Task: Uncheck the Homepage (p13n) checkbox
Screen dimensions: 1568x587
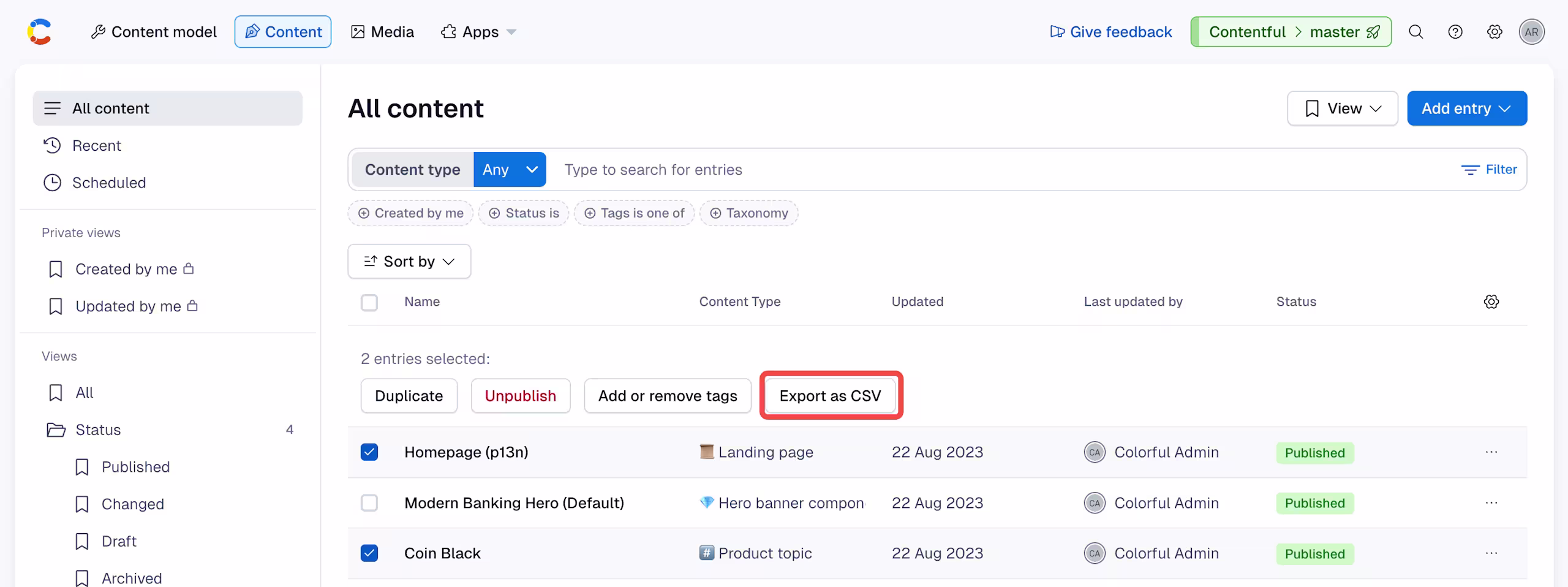Action: point(369,452)
